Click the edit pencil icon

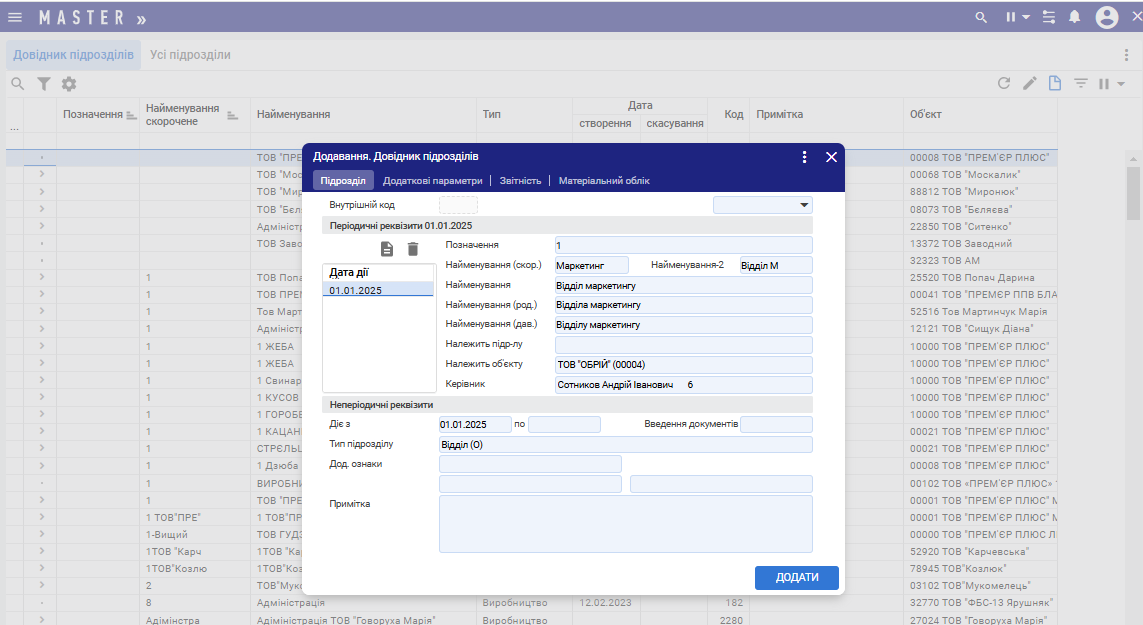click(x=1030, y=84)
